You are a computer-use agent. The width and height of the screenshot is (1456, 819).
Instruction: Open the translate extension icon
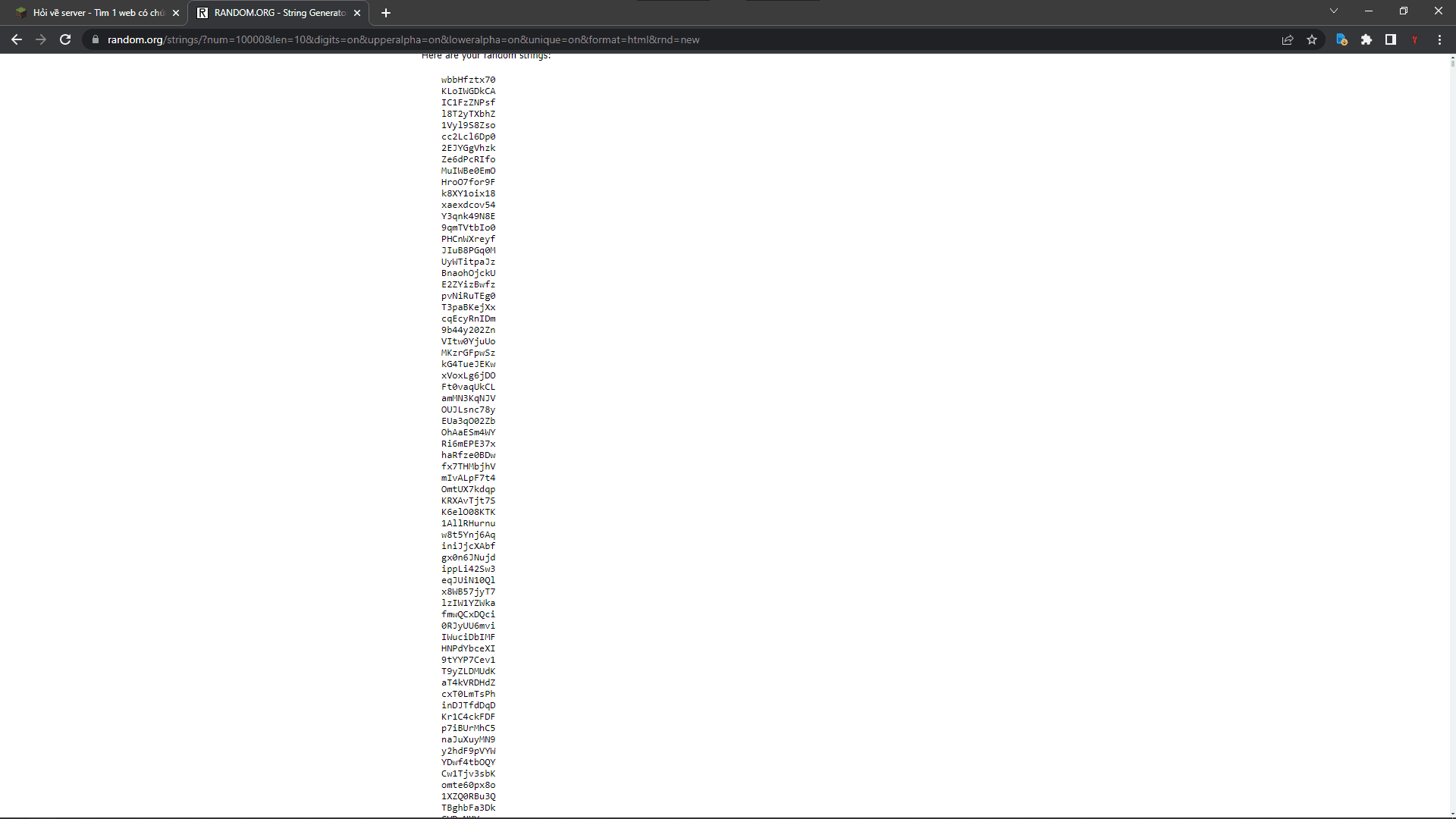(1341, 39)
